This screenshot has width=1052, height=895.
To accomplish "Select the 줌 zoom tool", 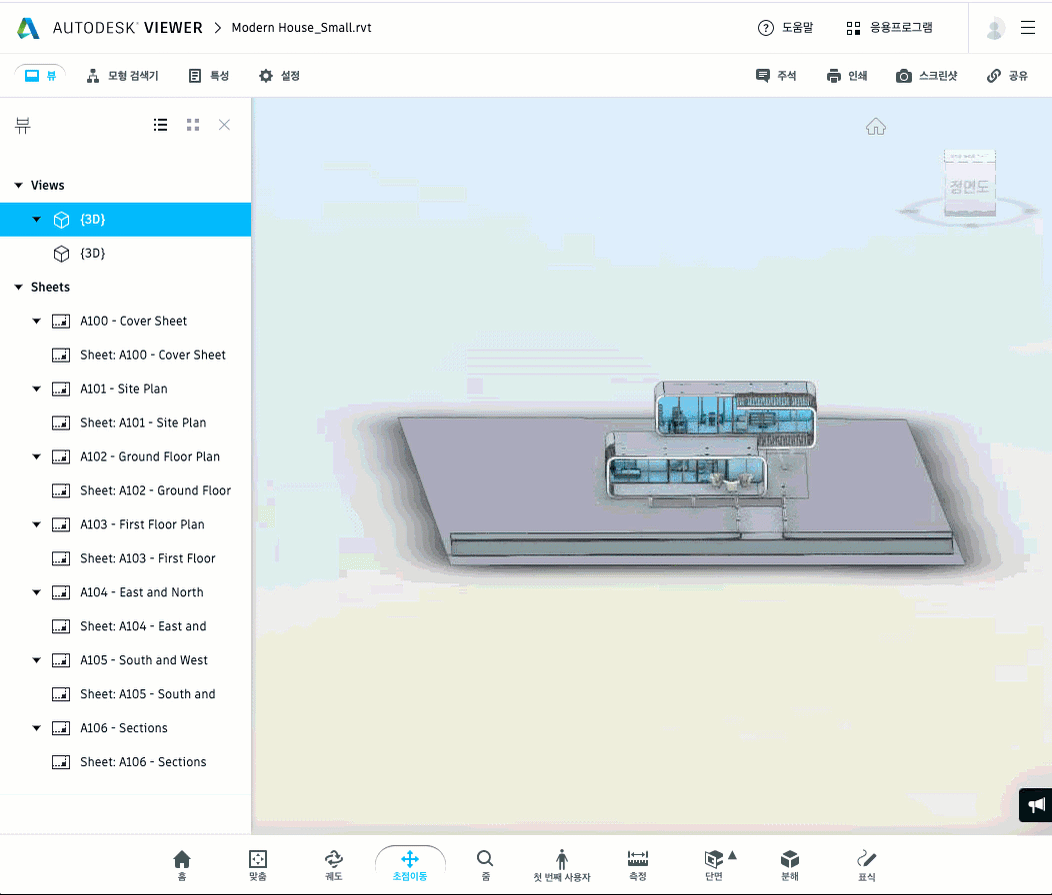I will (x=485, y=865).
